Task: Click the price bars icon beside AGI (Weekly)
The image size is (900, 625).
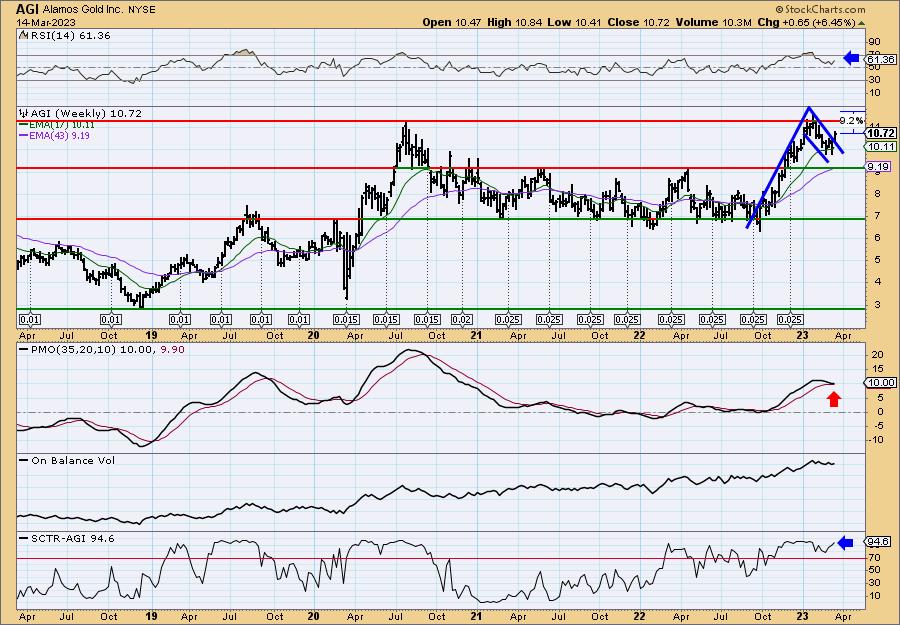Action: tap(24, 114)
